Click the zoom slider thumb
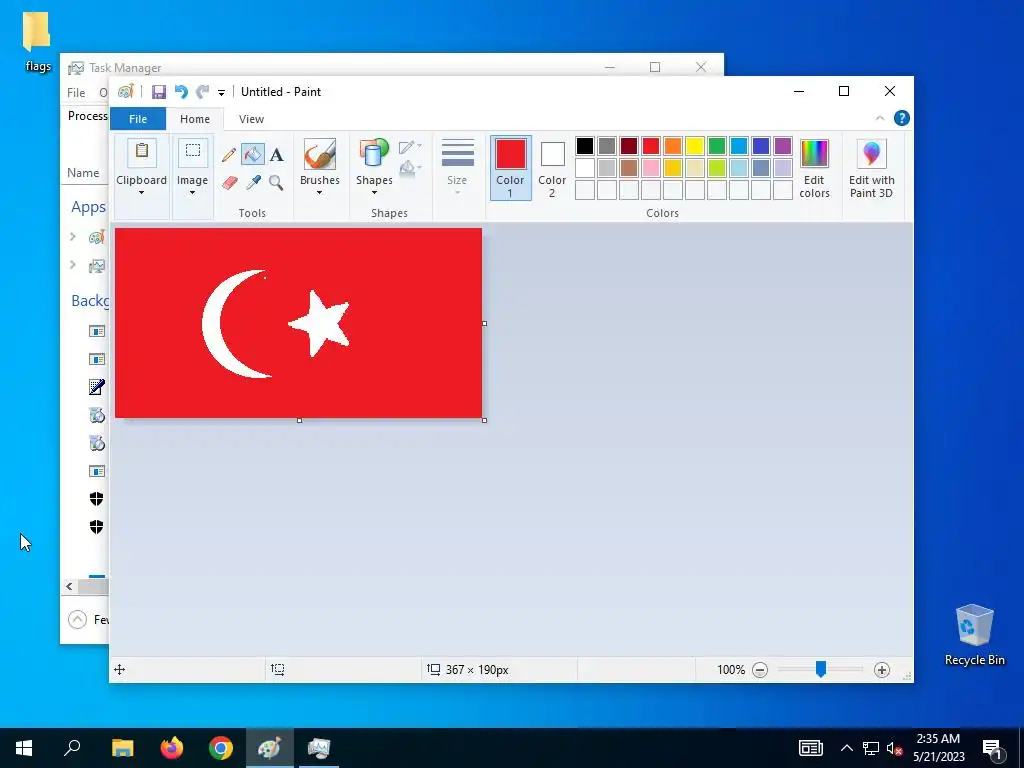Screen dimensions: 1024x768 pos(821,669)
